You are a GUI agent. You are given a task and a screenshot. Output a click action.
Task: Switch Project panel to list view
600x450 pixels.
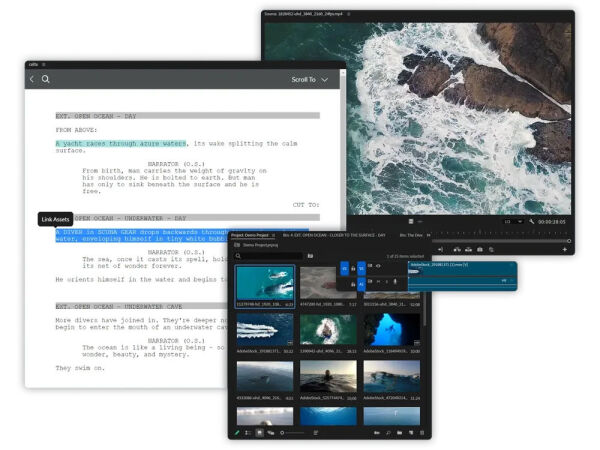point(248,433)
